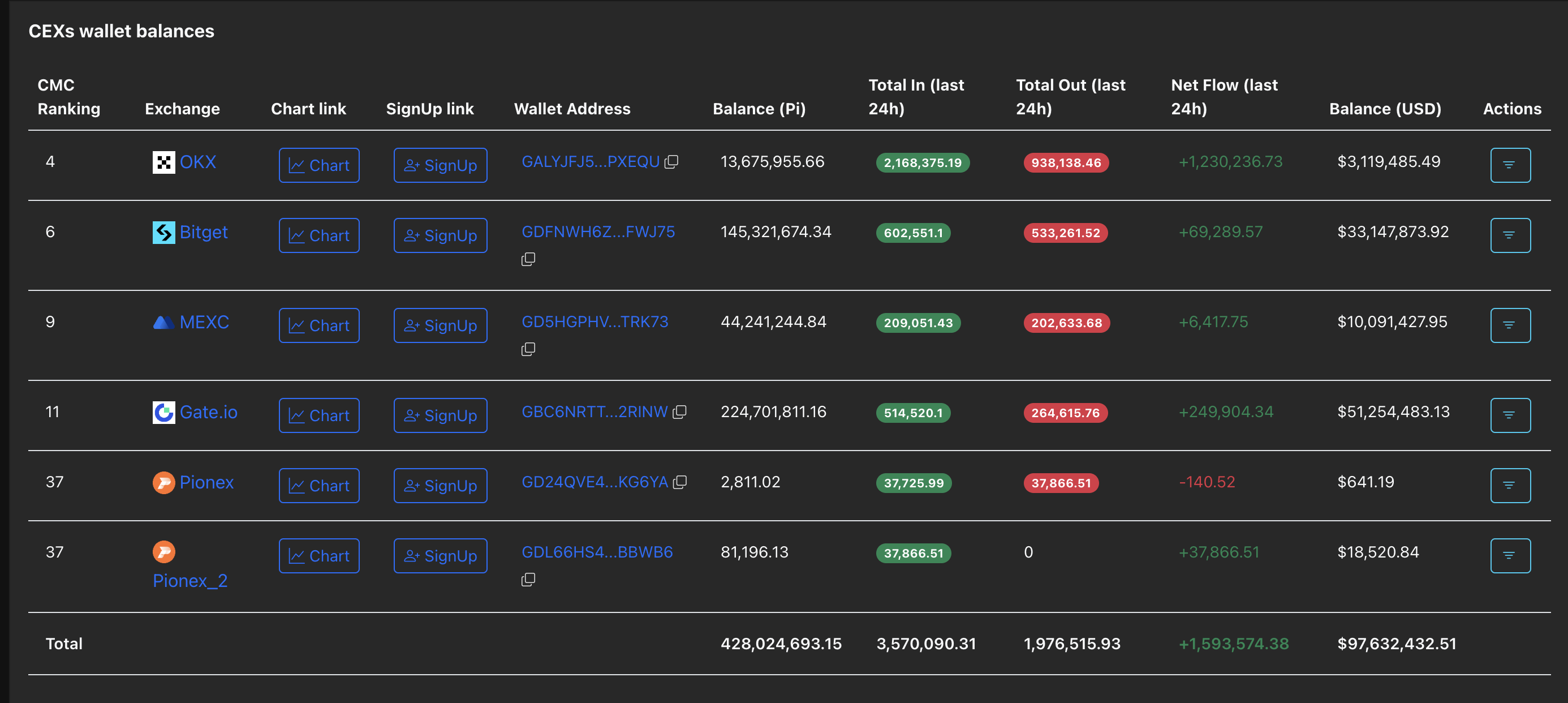Open the Actions filter on the Pionex row
Viewport: 1568px width, 703px height.
tap(1510, 485)
